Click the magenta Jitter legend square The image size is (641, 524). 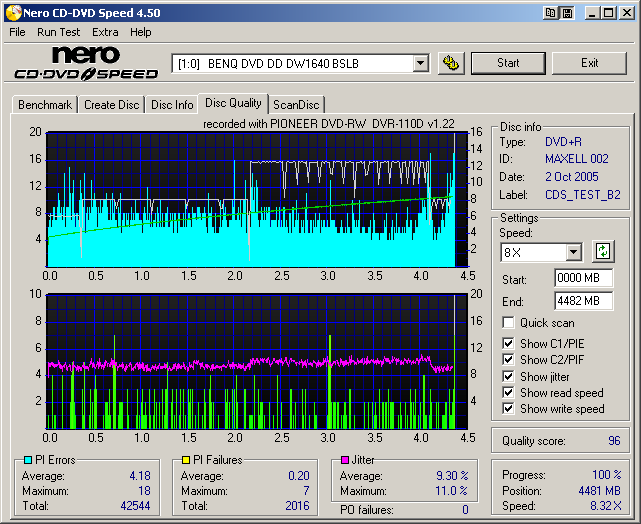click(345, 460)
